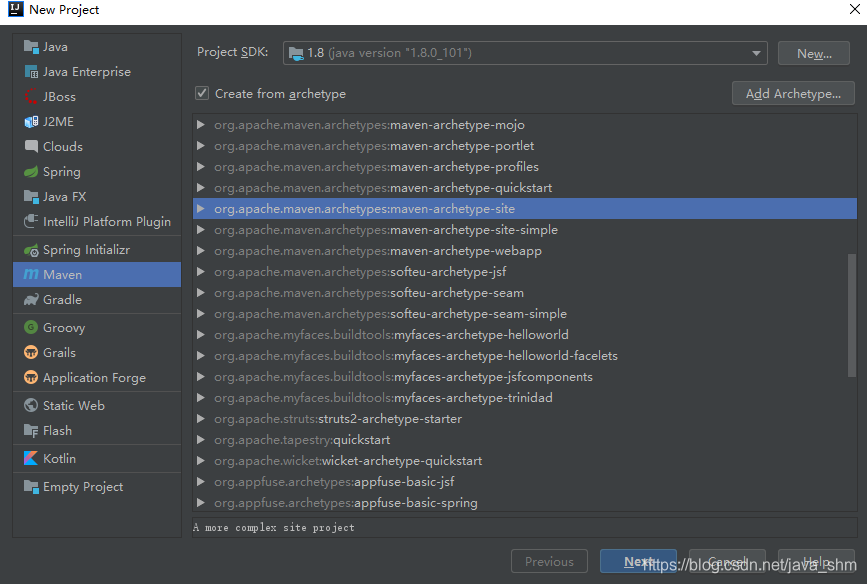Click the Application Forge icon
Image resolution: width=867 pixels, height=584 pixels.
tap(31, 377)
